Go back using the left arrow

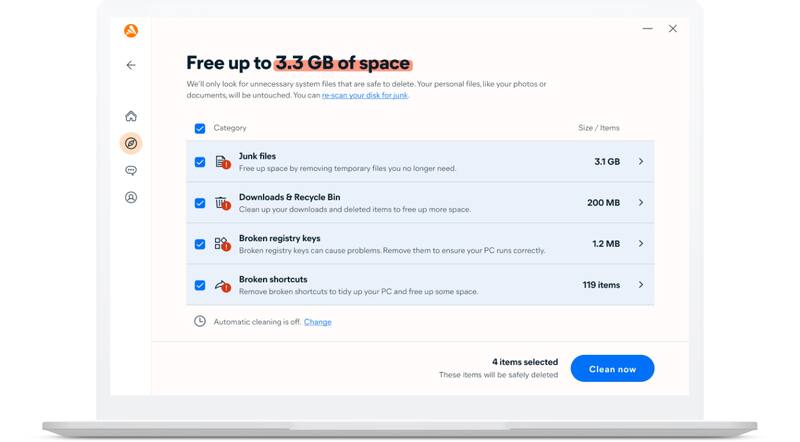(x=131, y=65)
